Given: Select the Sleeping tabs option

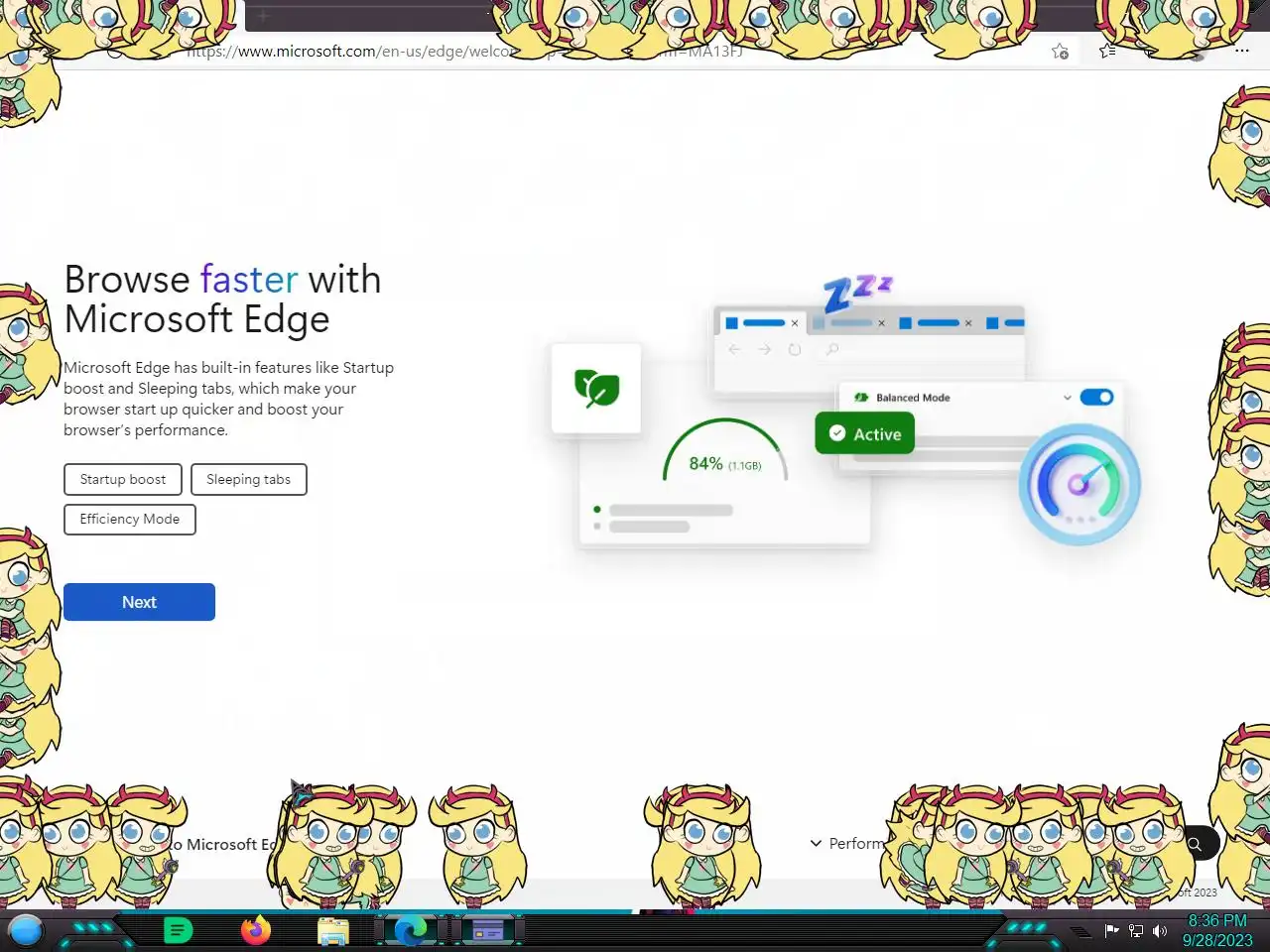Looking at the screenshot, I should click(x=248, y=479).
